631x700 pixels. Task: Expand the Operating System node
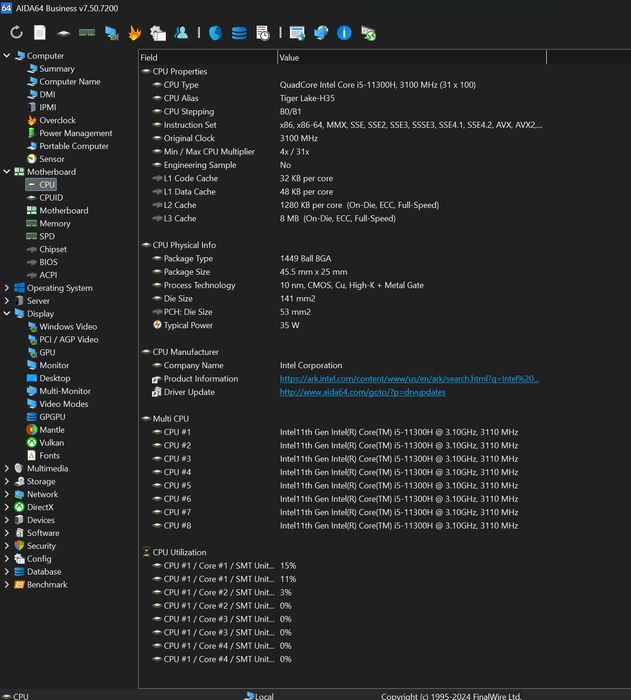(7, 288)
